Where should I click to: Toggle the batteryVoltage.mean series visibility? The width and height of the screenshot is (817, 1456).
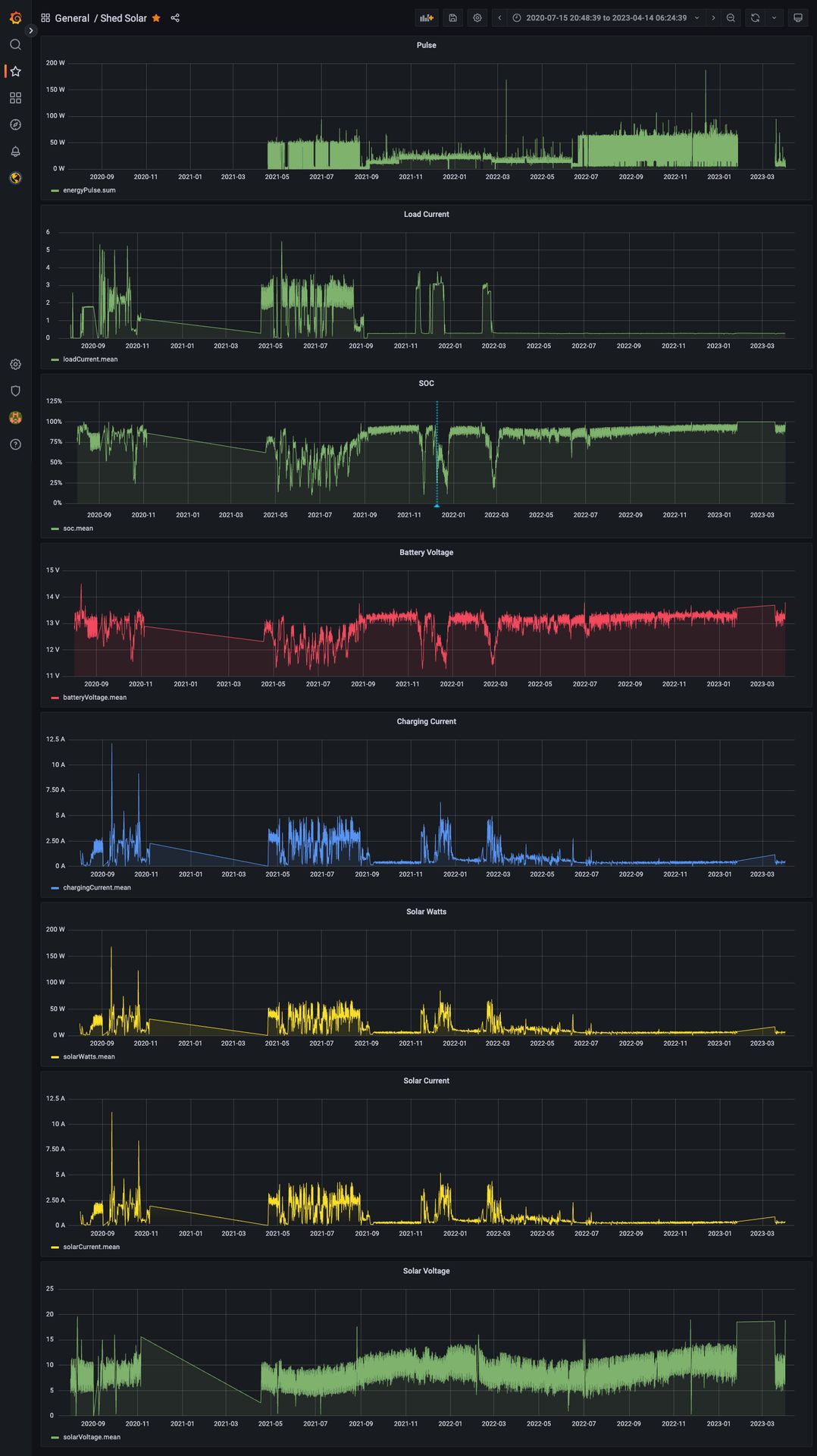pos(94,698)
